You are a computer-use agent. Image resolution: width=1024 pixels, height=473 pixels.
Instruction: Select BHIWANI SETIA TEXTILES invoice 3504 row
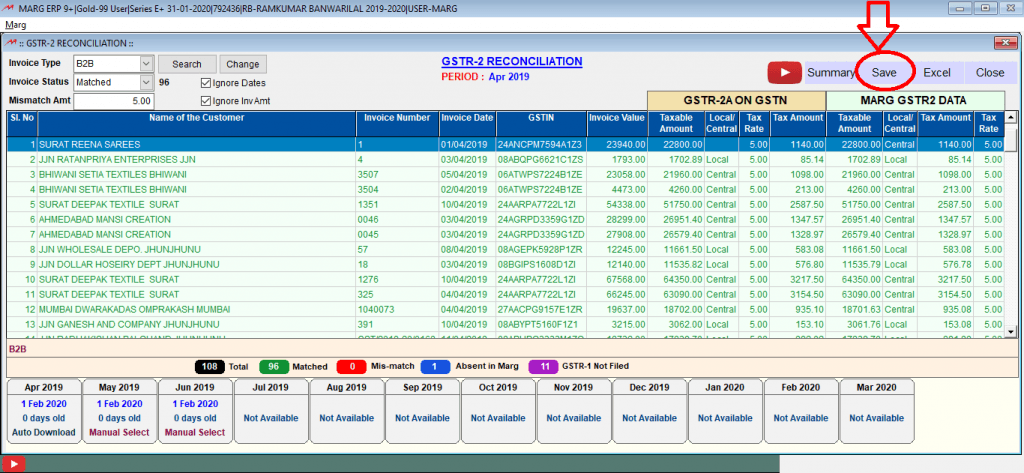click(505, 189)
